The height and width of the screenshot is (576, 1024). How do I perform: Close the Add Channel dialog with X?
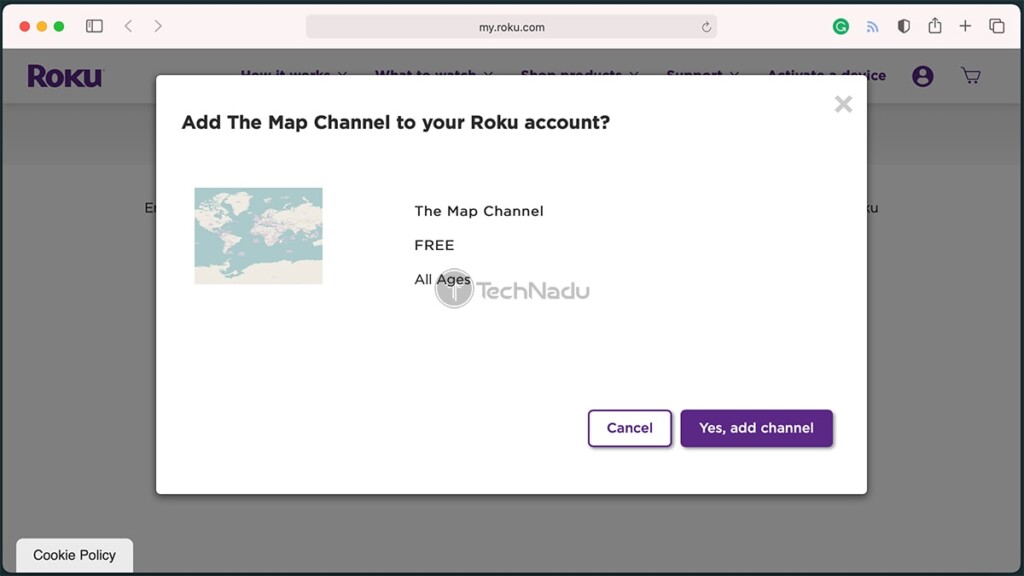pyautogui.click(x=843, y=104)
